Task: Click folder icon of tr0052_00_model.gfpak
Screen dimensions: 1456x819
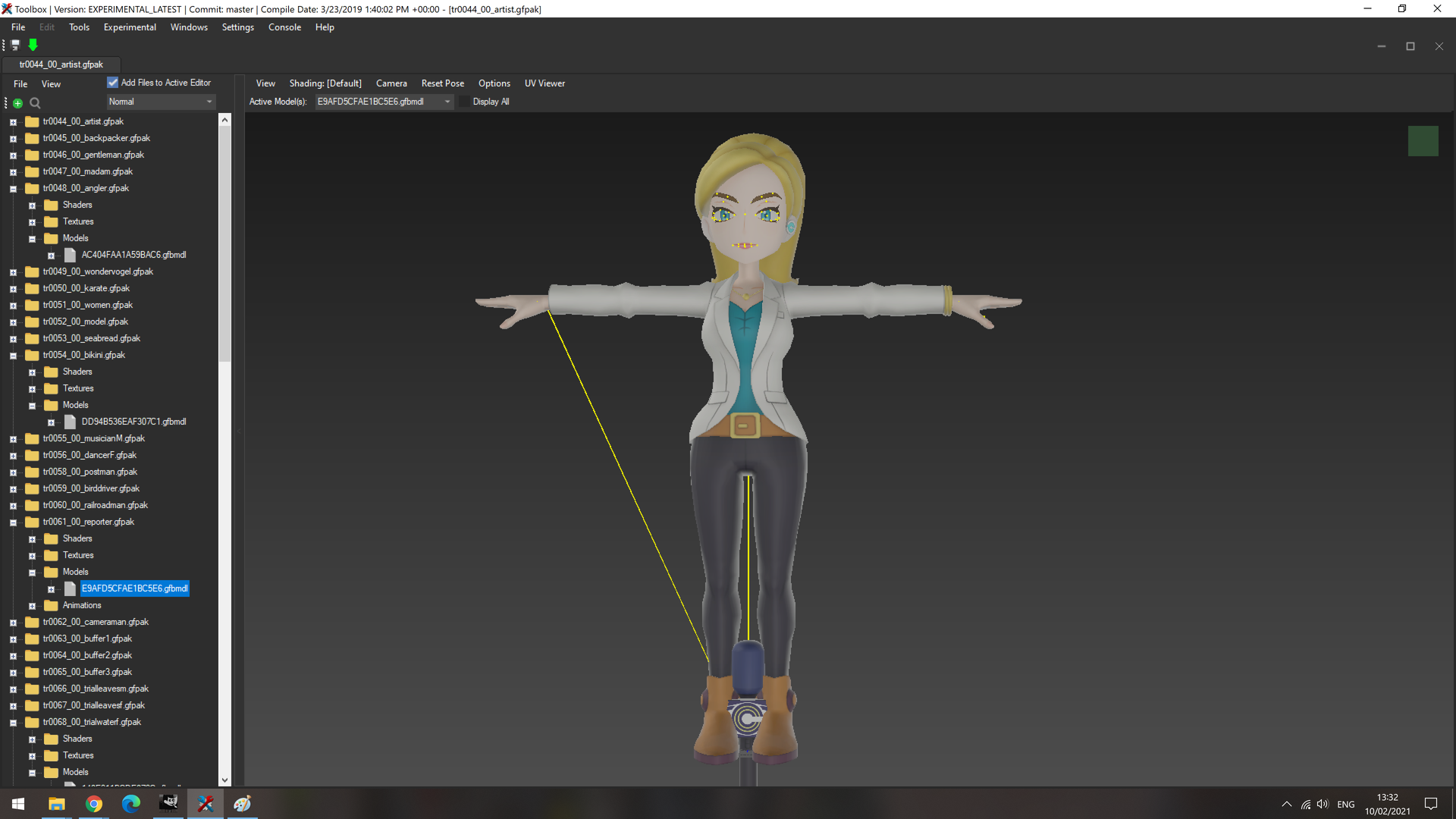Action: click(x=32, y=322)
